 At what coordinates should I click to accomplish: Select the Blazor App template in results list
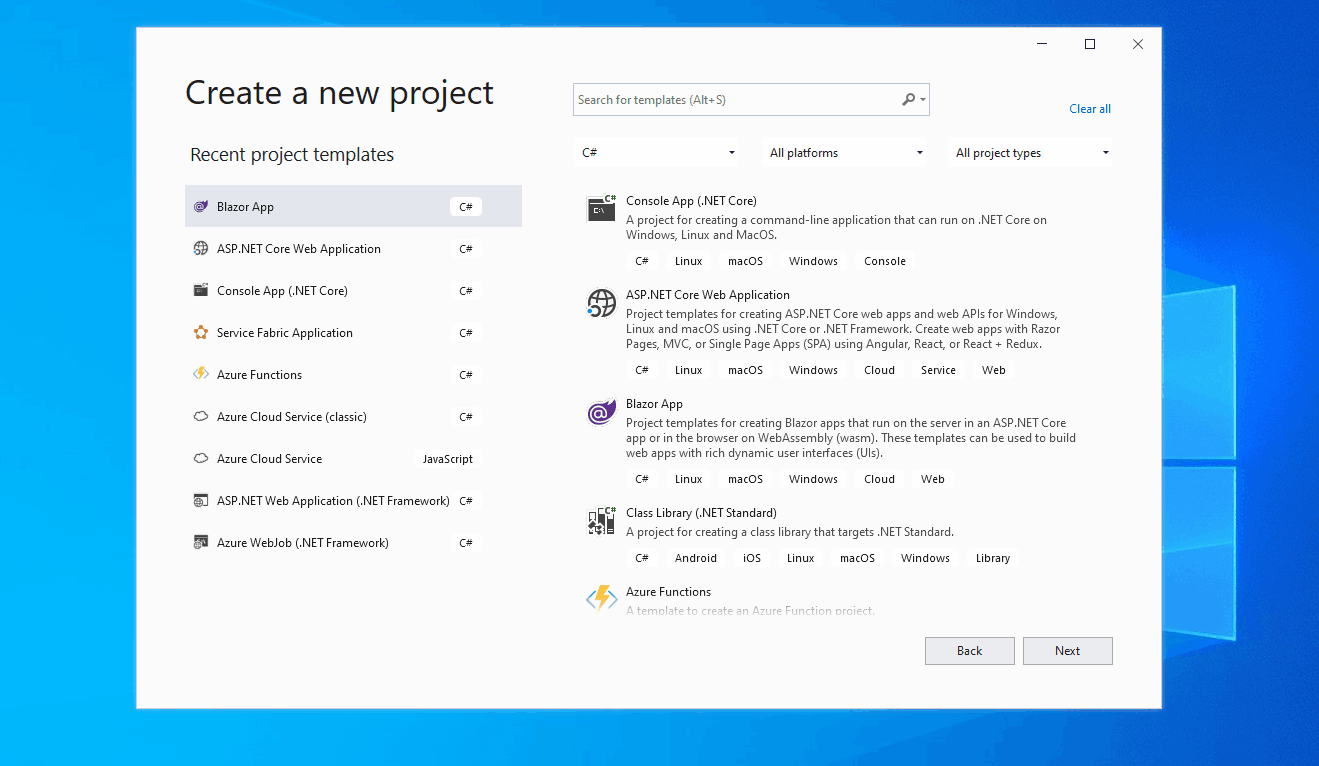[x=654, y=404]
